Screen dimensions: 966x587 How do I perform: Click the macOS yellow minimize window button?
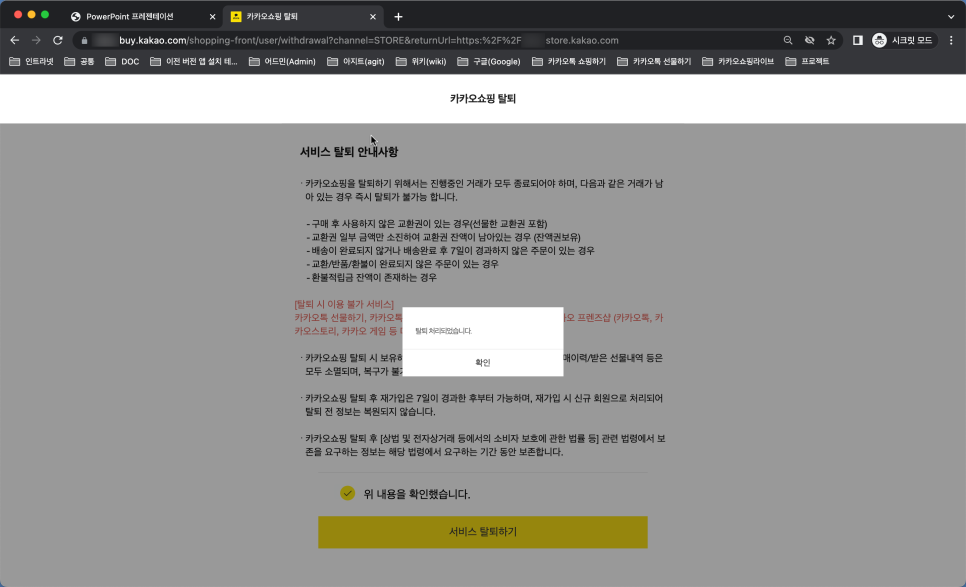tap(31, 14)
